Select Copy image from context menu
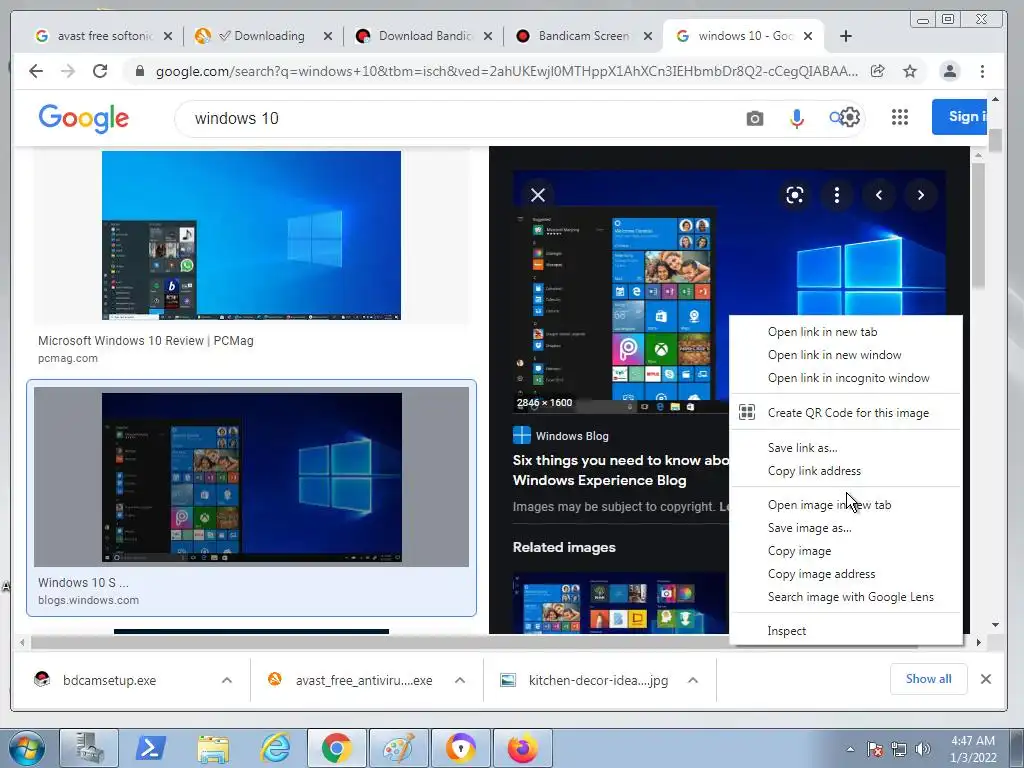1024x768 pixels. (x=846, y=551)
